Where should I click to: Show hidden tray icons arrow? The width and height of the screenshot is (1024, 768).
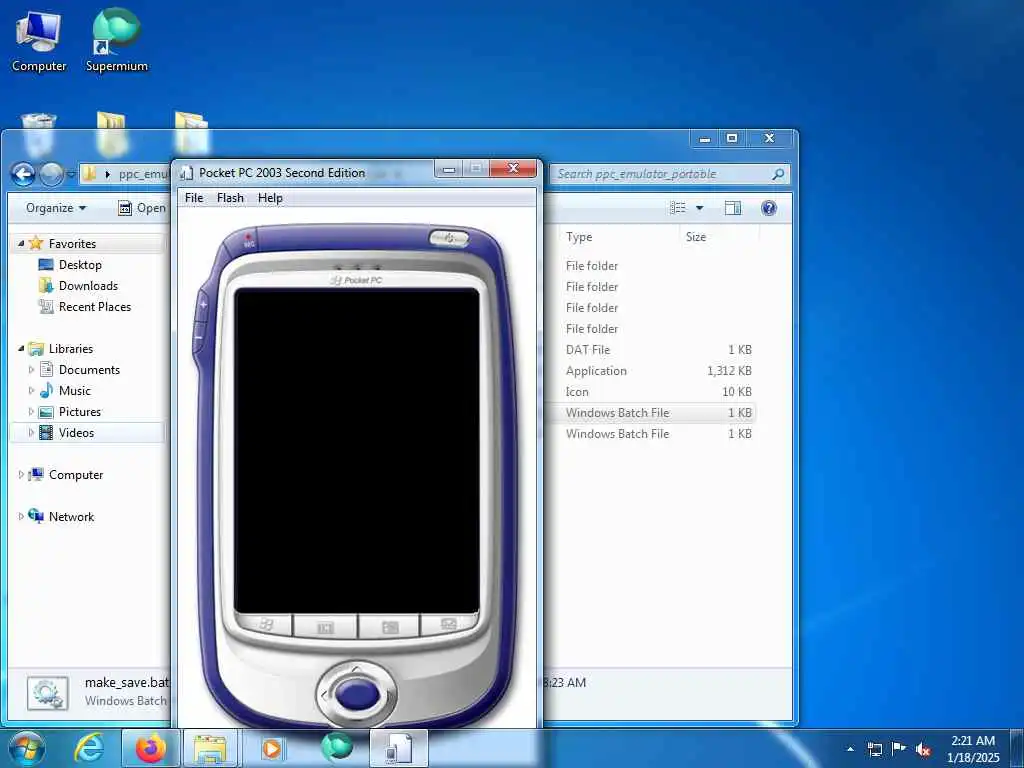click(850, 749)
